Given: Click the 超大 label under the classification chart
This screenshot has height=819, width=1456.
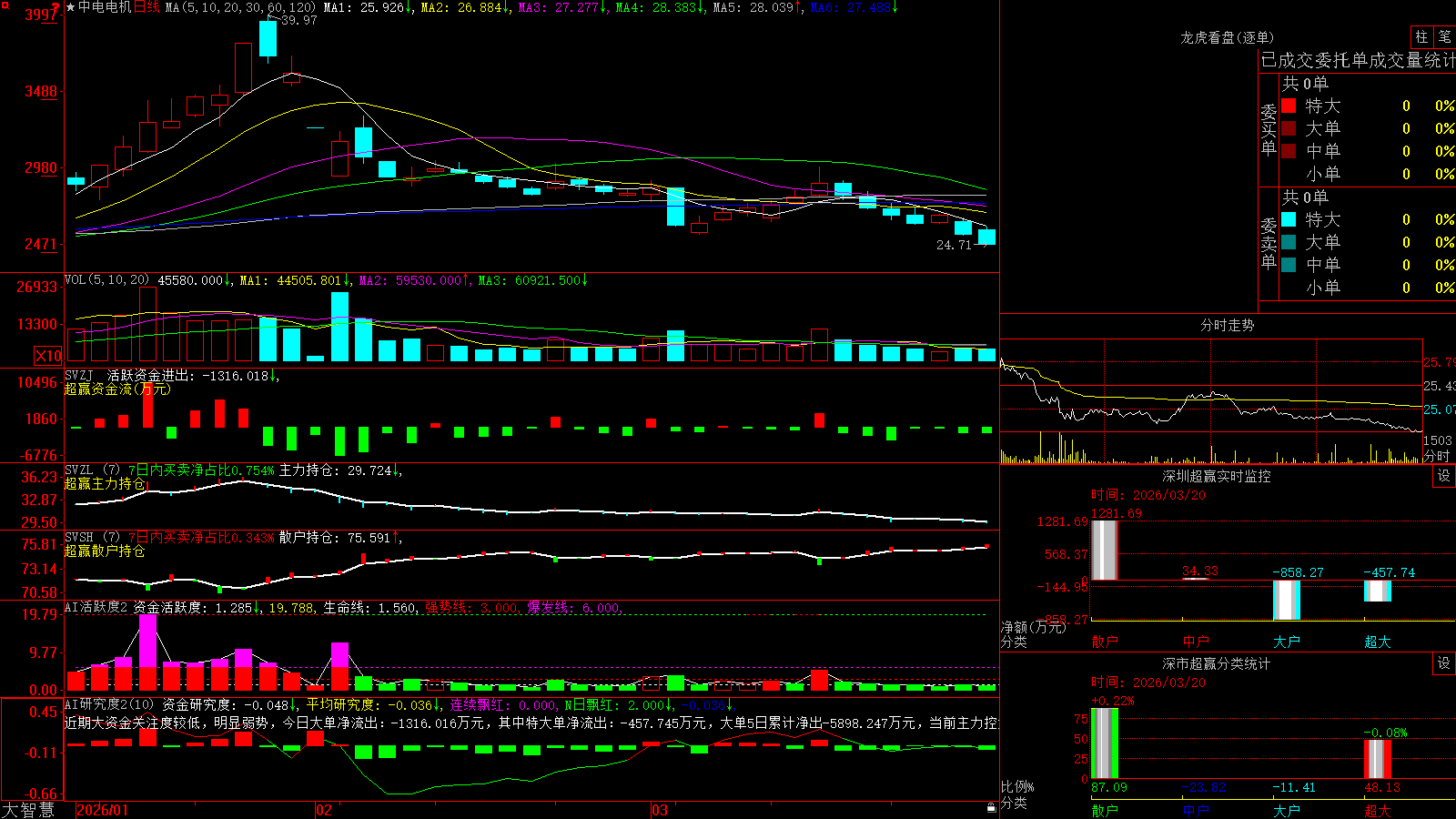Looking at the screenshot, I should 1378,811.
